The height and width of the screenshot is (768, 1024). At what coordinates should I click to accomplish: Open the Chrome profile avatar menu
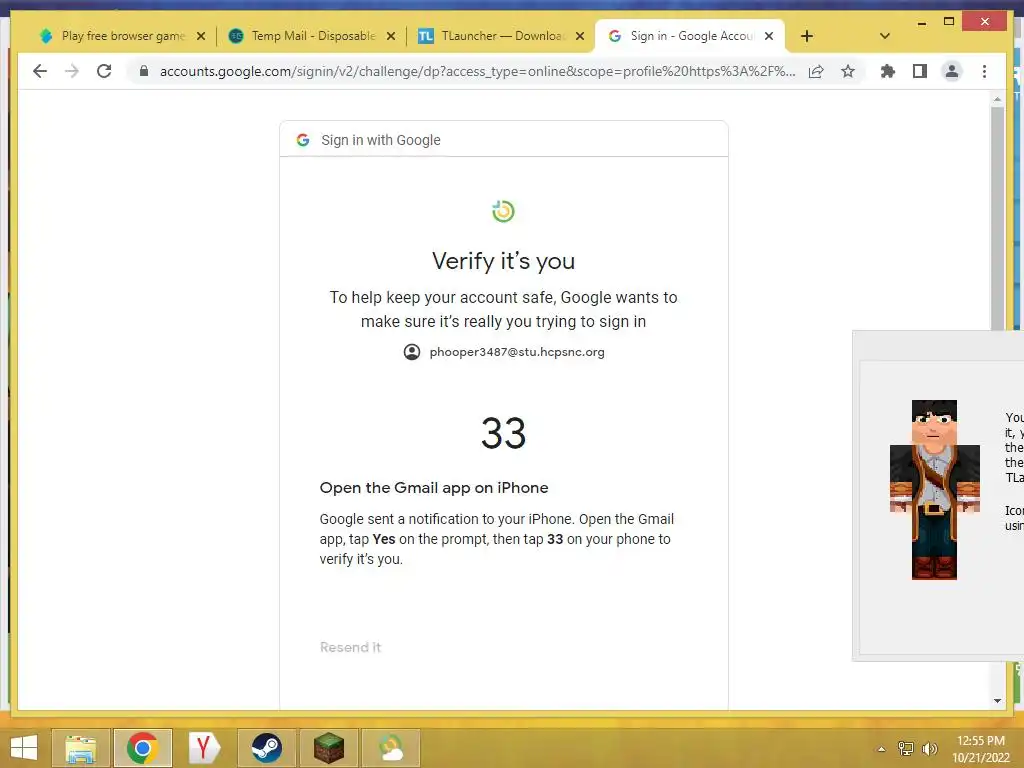pos(952,71)
